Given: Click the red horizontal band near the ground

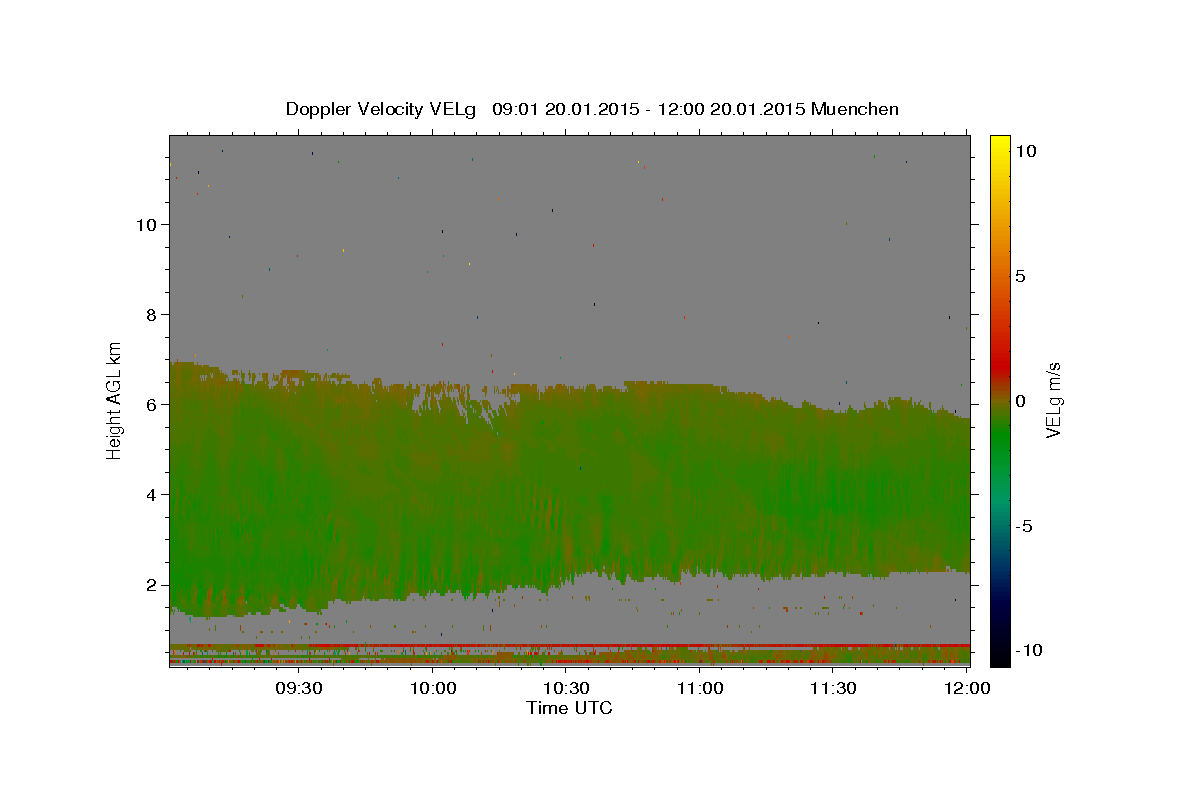Looking at the screenshot, I should (569, 645).
